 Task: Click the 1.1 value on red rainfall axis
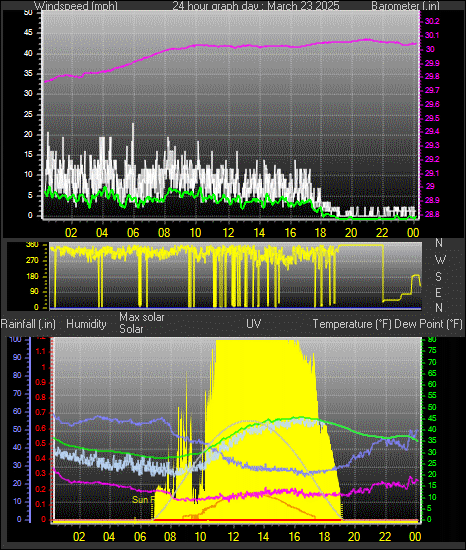41,351
